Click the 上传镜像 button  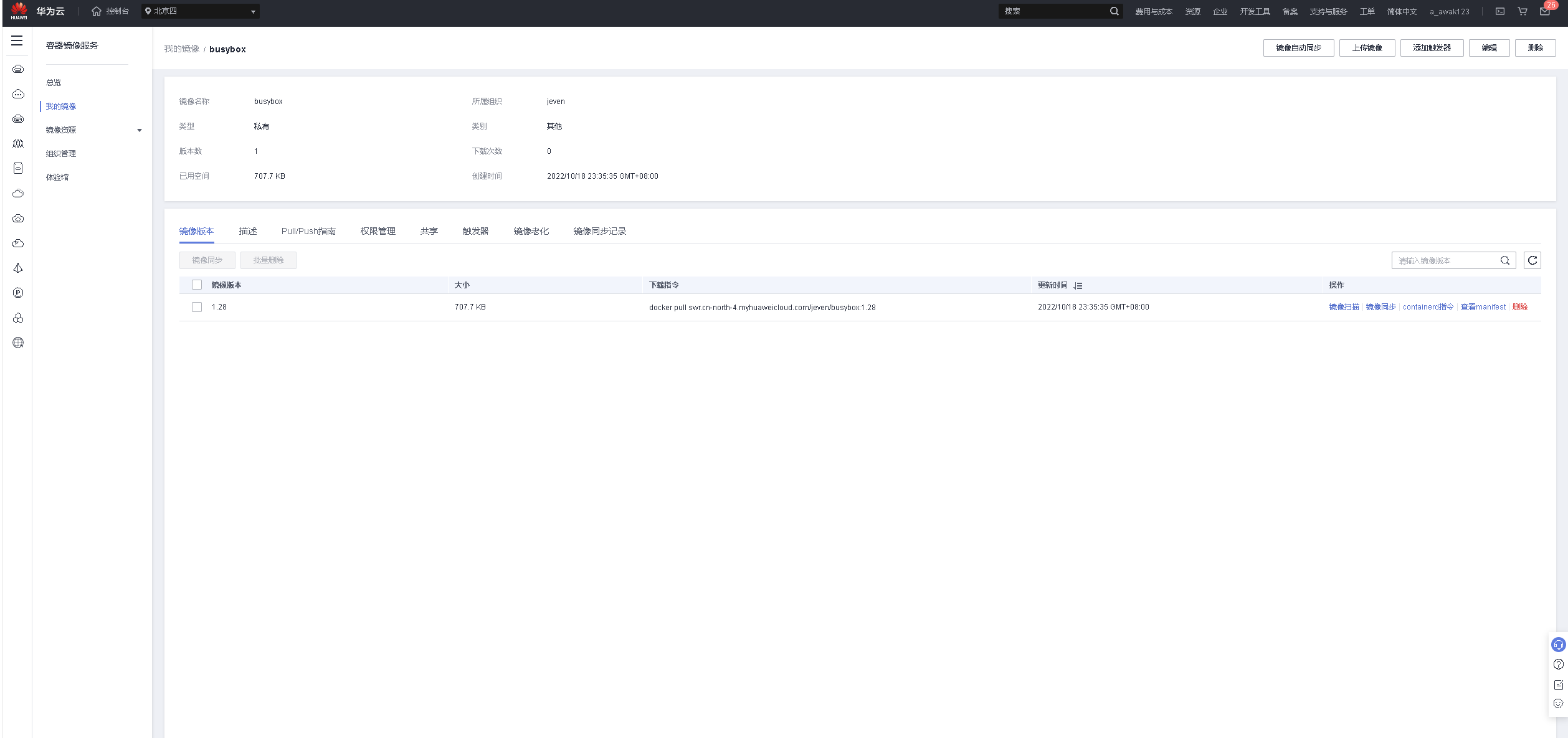(1367, 48)
